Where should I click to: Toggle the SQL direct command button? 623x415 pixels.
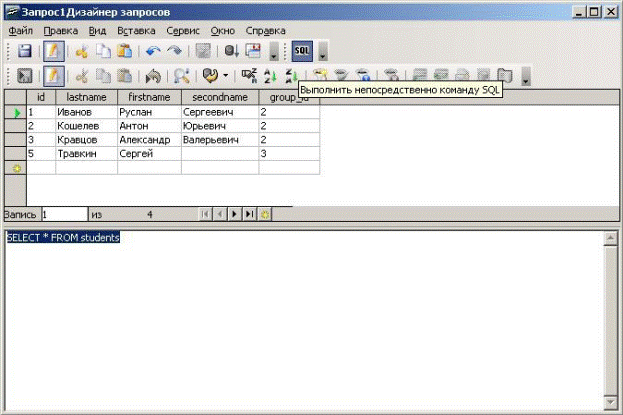click(302, 51)
